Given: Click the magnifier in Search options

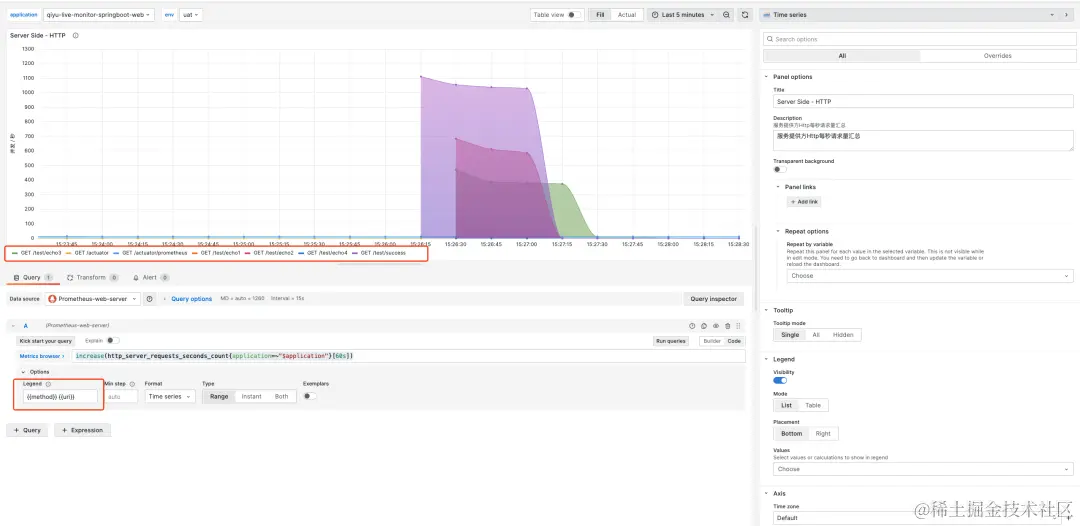Looking at the screenshot, I should pyautogui.click(x=770, y=39).
